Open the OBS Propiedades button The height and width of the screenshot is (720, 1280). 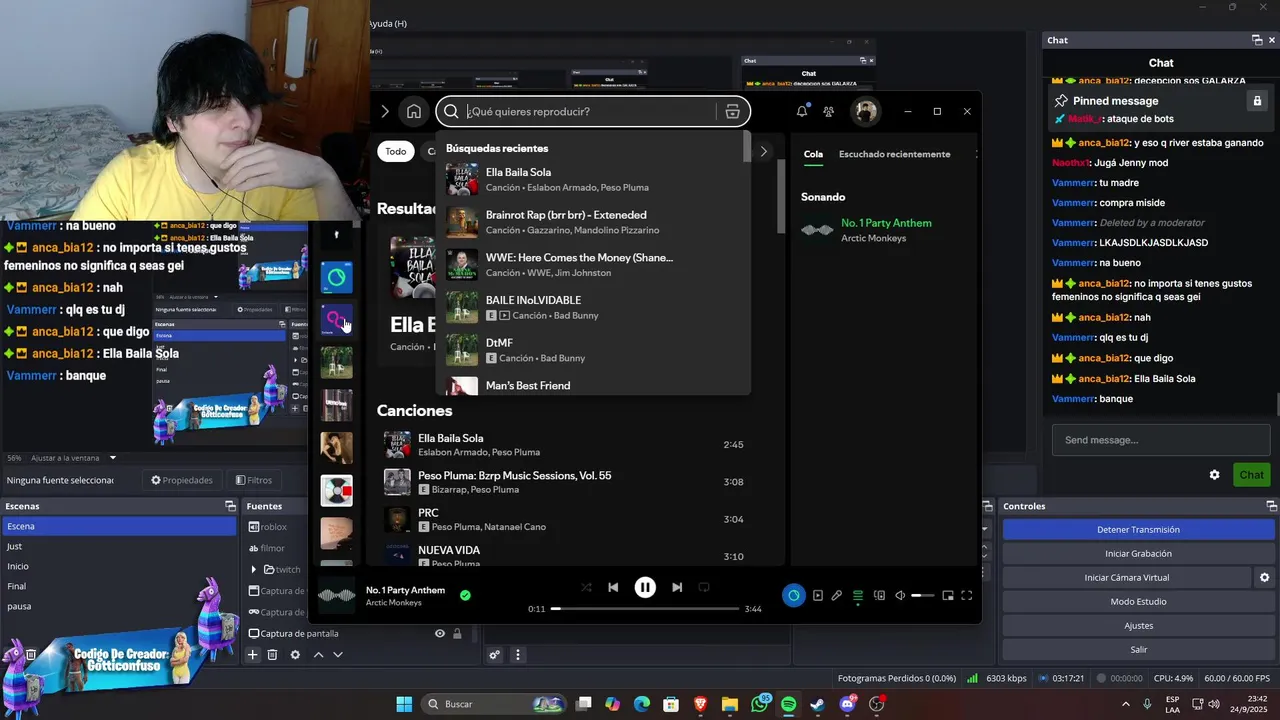(x=182, y=480)
